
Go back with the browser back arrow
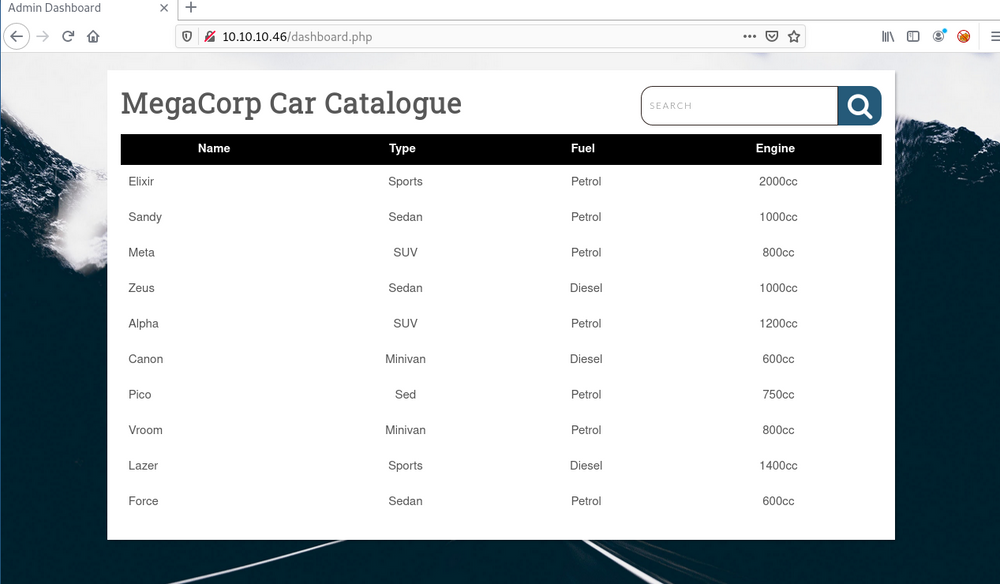[16, 36]
